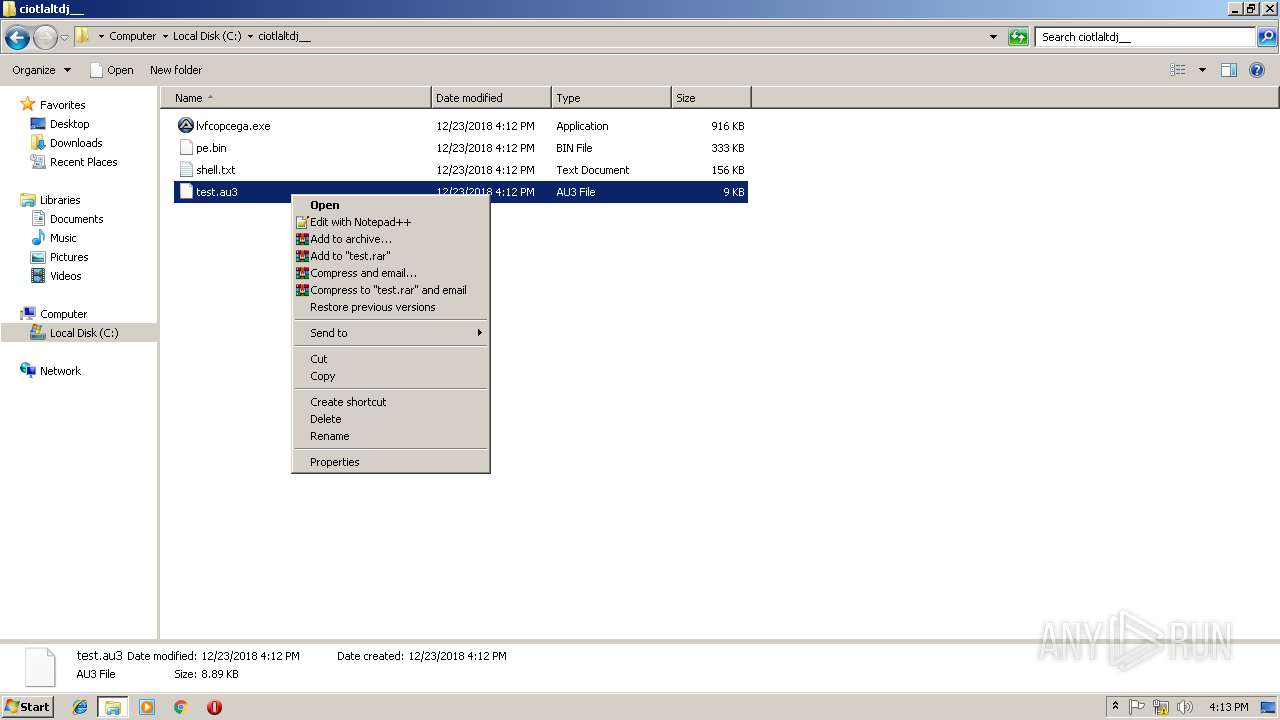Image resolution: width=1280 pixels, height=720 pixels.
Task: Click the Forward navigation arrow
Action: point(45,38)
